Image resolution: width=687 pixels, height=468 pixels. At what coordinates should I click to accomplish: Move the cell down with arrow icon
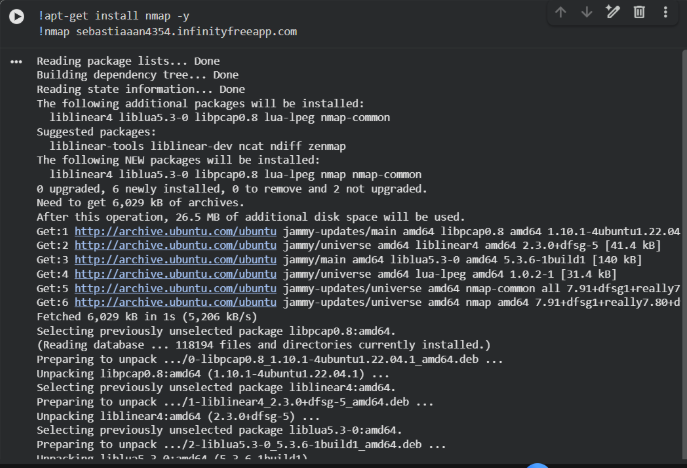[587, 12]
